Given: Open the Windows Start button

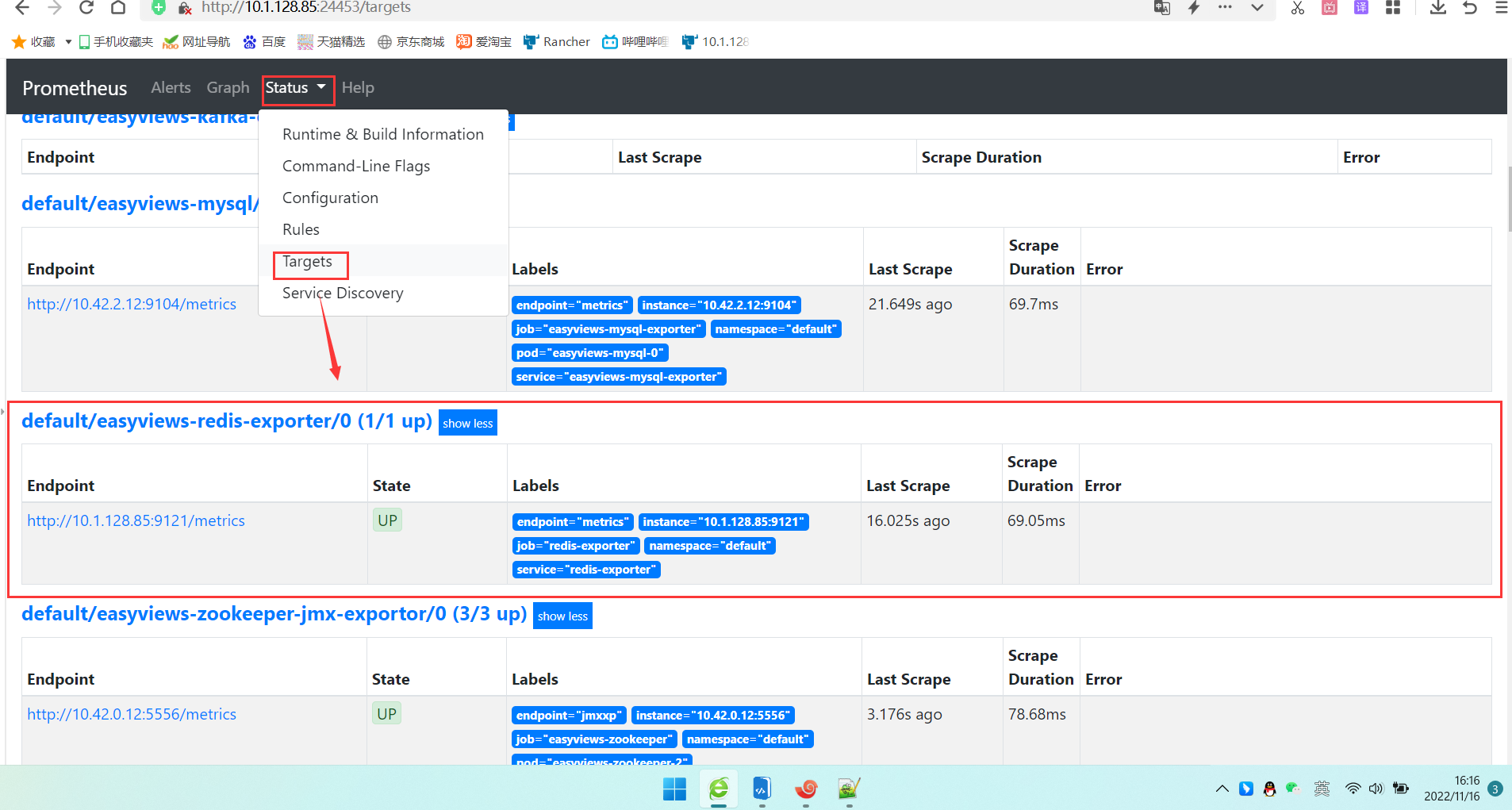Looking at the screenshot, I should [x=675, y=789].
